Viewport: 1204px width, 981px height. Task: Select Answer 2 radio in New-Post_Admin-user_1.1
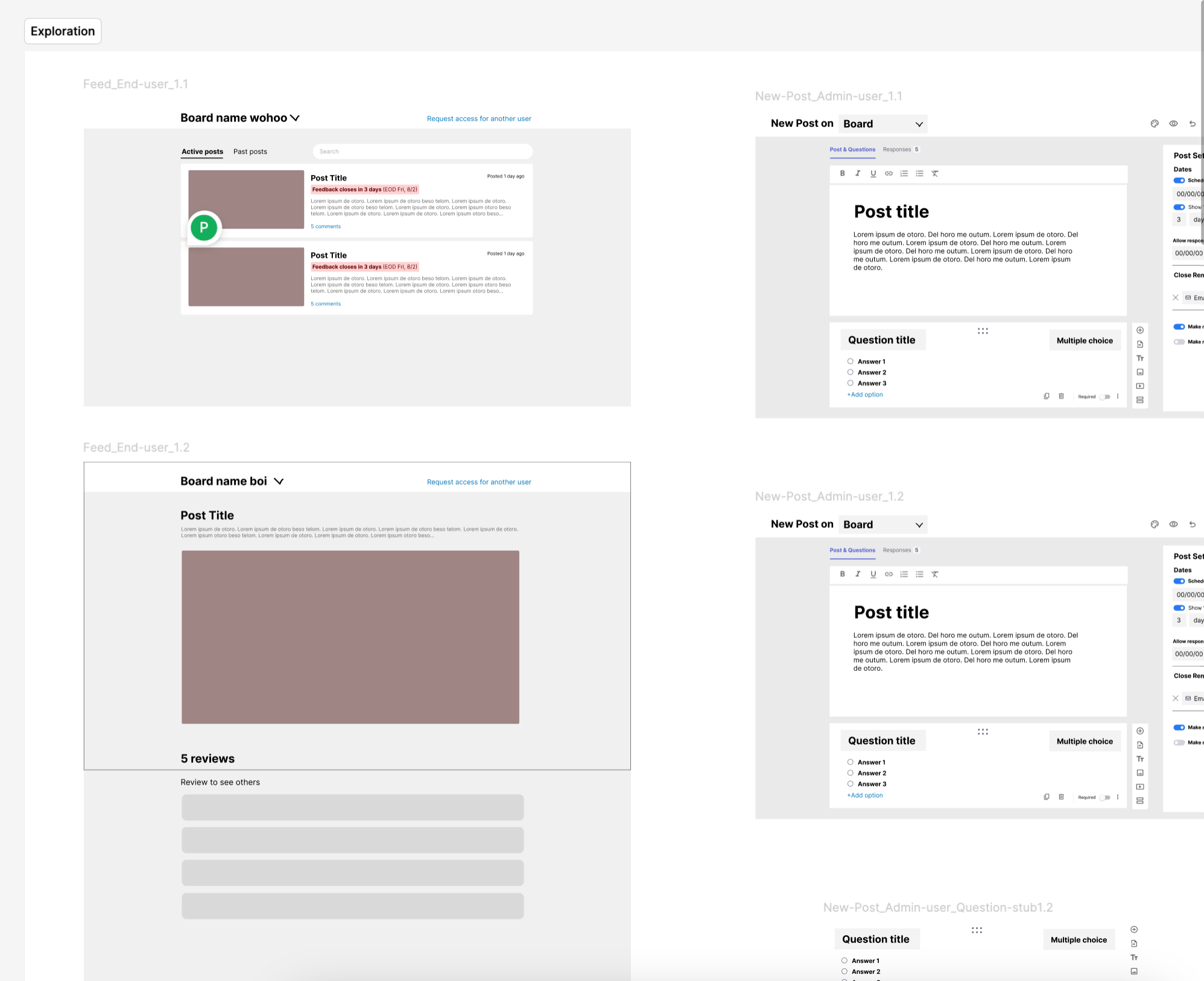[851, 372]
